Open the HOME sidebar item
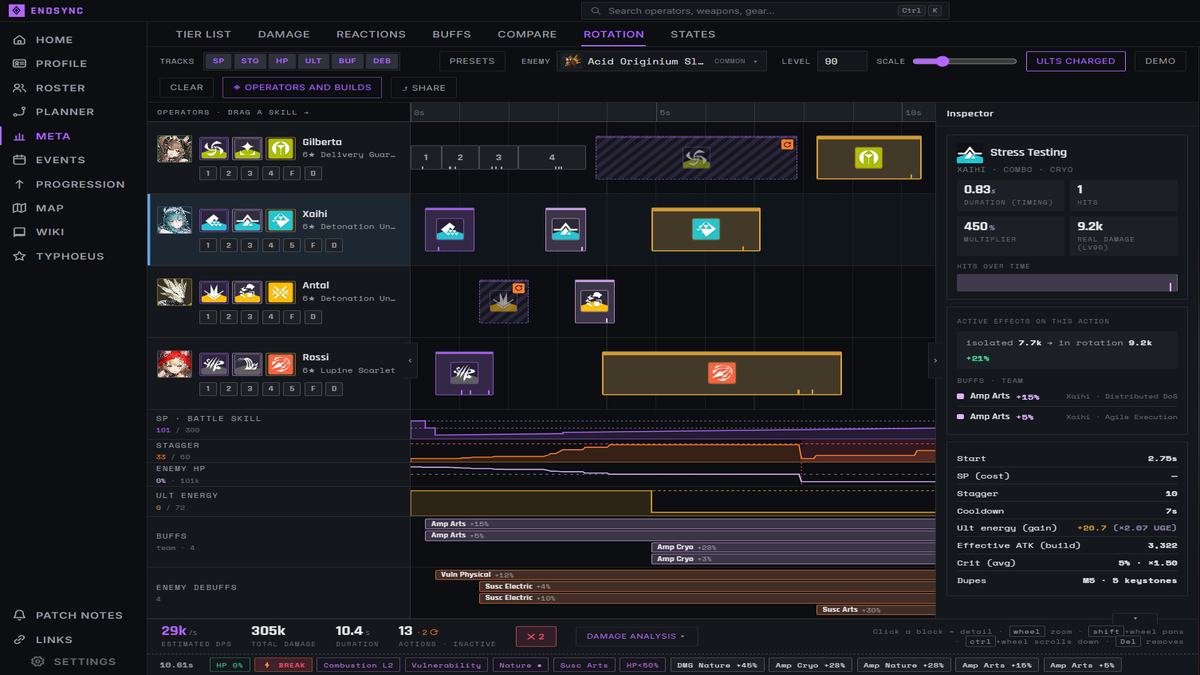Viewport: 1200px width, 675px height. [x=55, y=40]
